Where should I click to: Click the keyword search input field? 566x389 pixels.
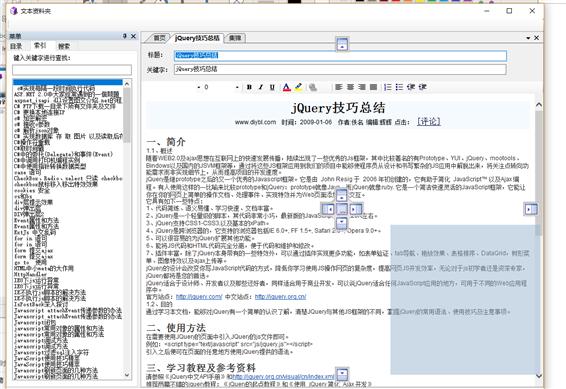[72, 70]
